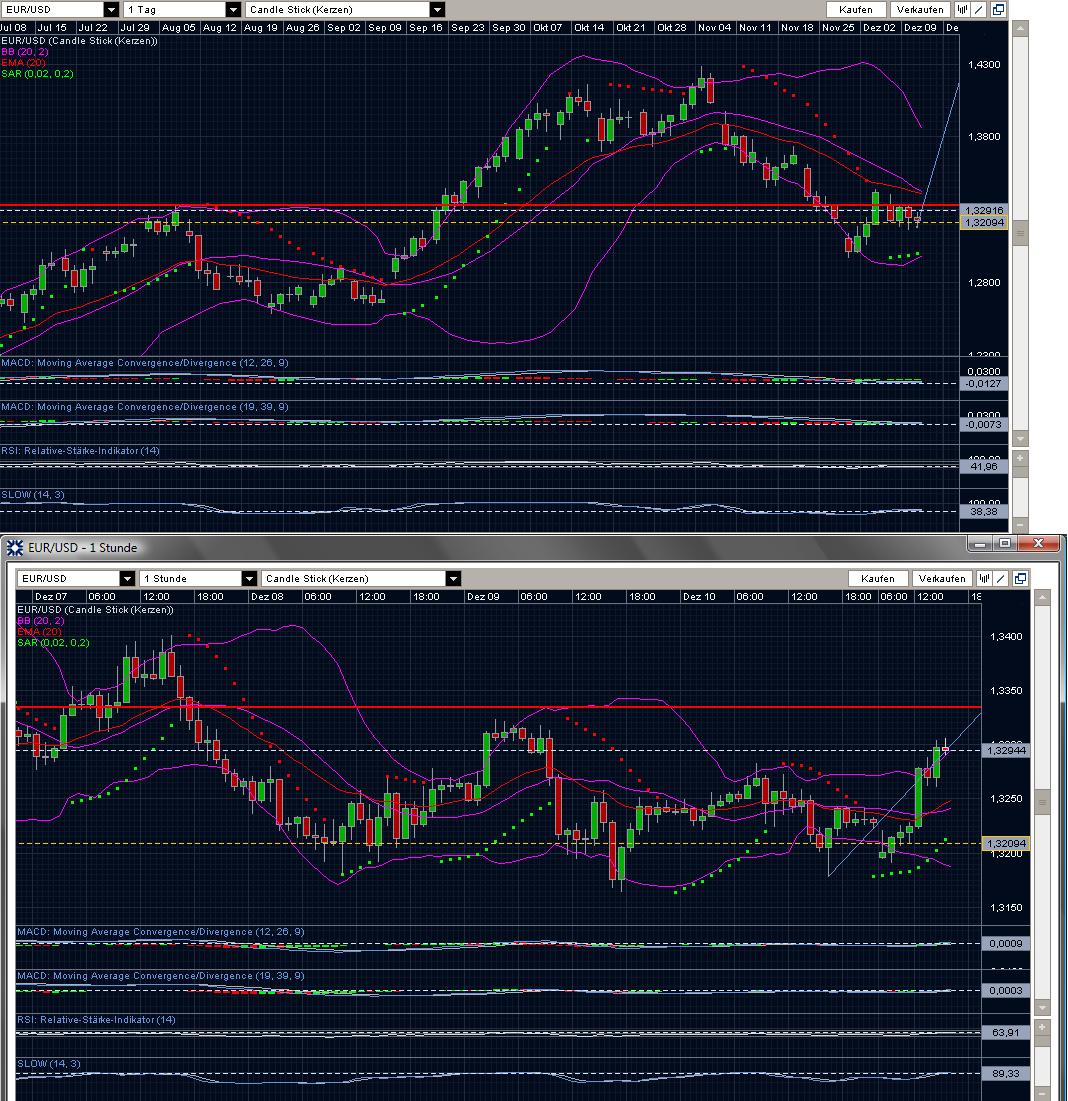Click the 1,32916 price tag on daily axis
The image size is (1068, 1101).
click(984, 210)
